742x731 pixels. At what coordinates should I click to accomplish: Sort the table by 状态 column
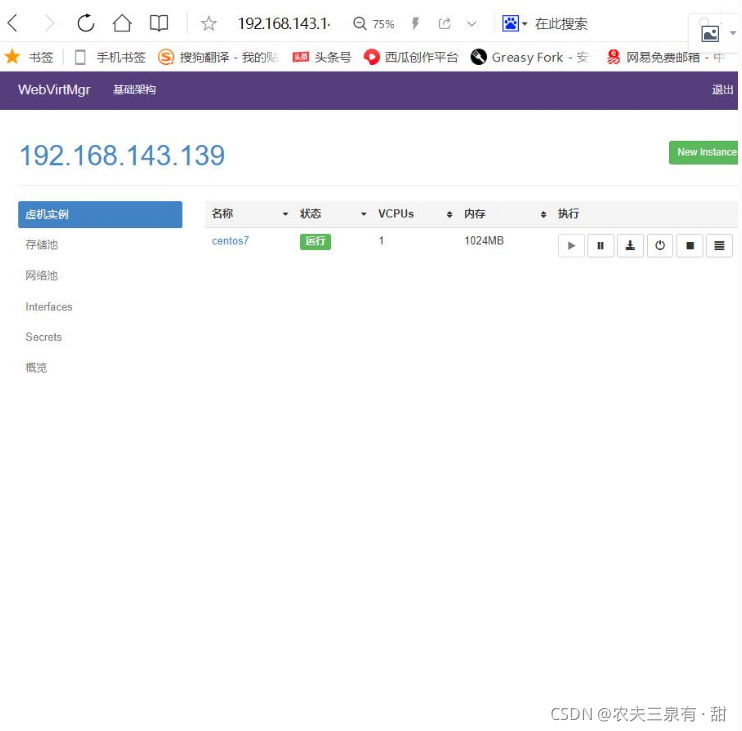(333, 214)
